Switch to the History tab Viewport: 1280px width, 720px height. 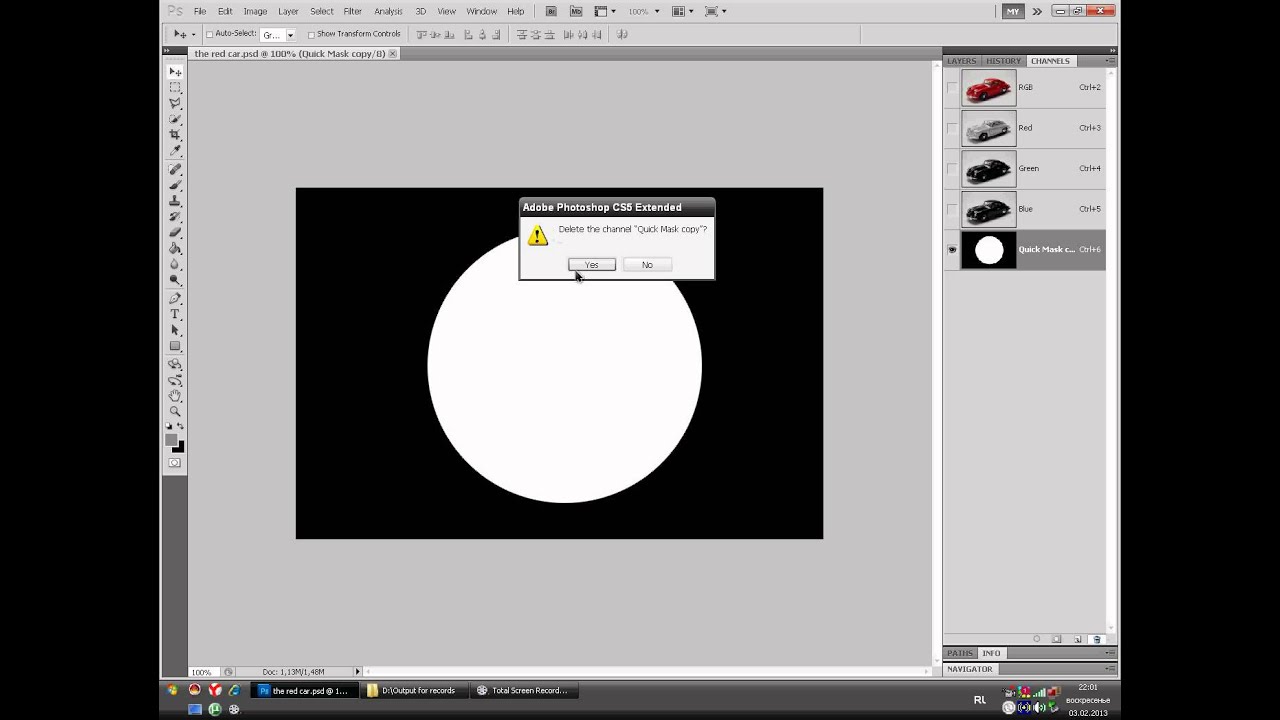1004,61
